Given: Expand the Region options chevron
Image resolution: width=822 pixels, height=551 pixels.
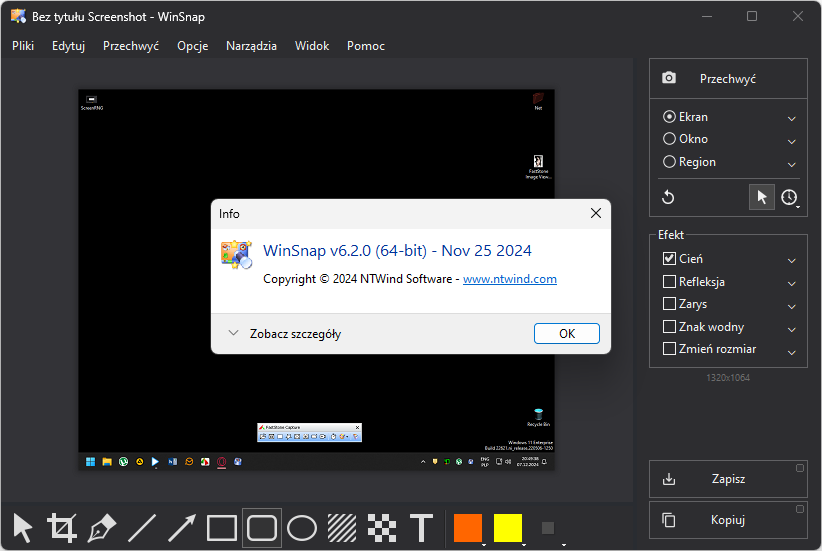Looking at the screenshot, I should click(x=792, y=164).
